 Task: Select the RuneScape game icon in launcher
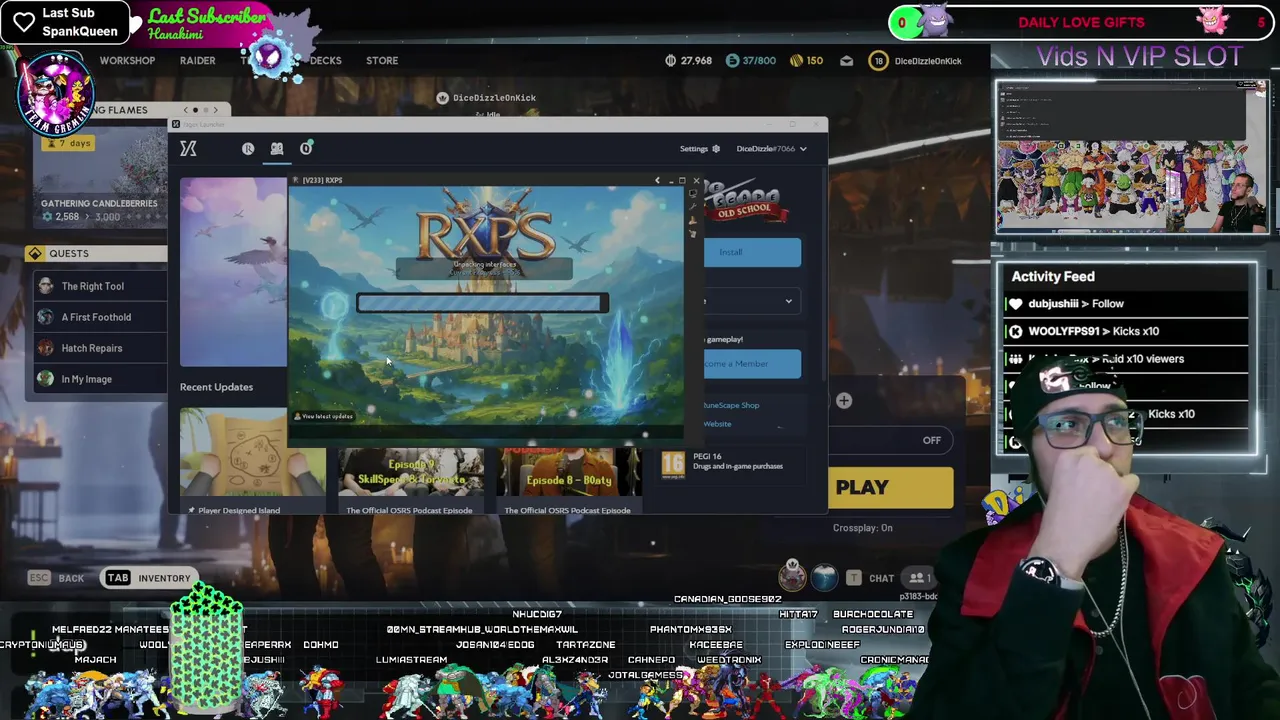248,148
